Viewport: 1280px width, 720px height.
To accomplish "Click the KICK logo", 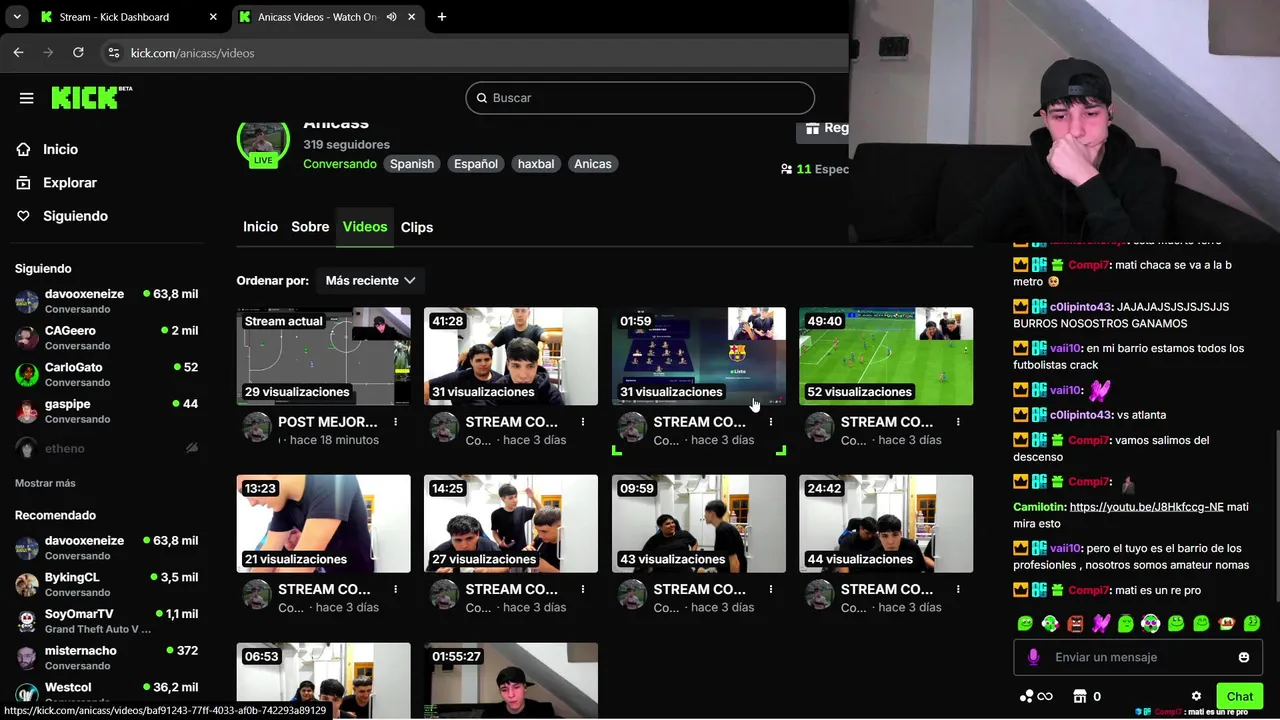I will [91, 97].
